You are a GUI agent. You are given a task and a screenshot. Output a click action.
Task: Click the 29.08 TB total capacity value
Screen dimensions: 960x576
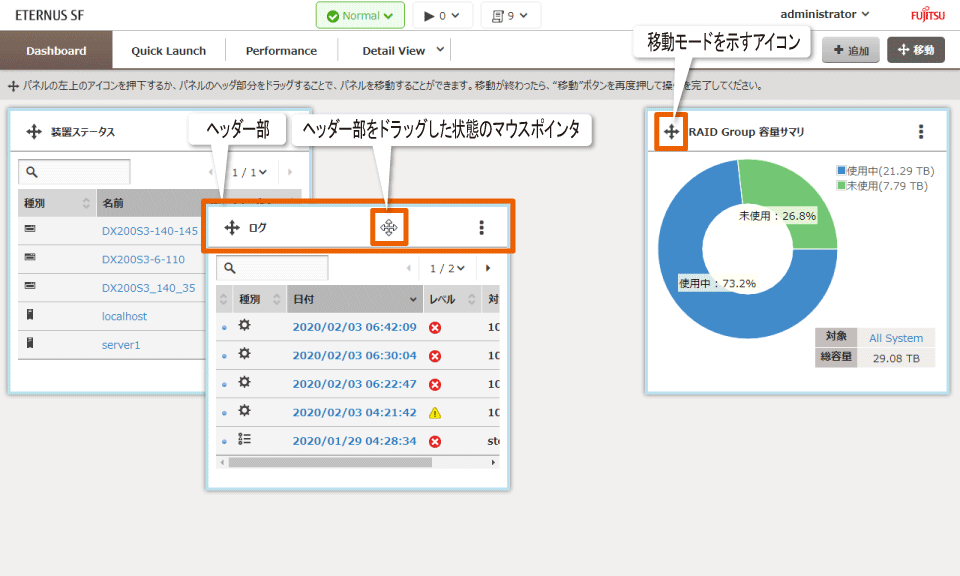[x=896, y=358]
